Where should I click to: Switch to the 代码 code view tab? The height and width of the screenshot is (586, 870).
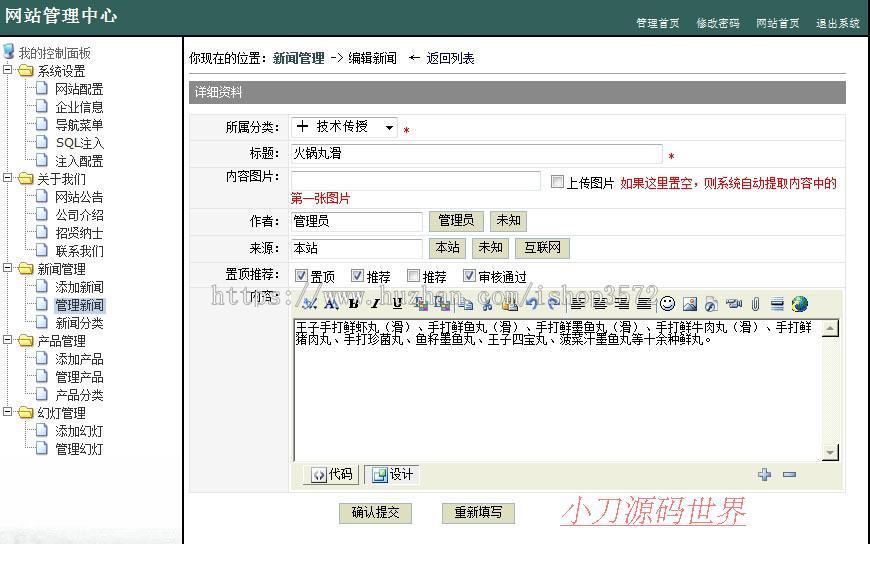coord(329,475)
